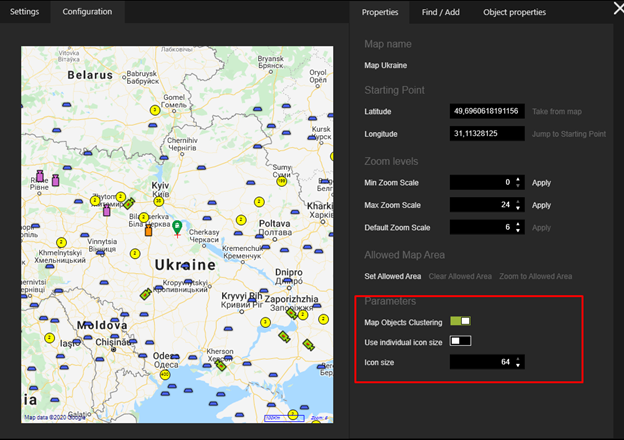This screenshot has width=624, height=440.
Task: Click the green camera icon at Zaporizhzhia
Action: (292, 313)
